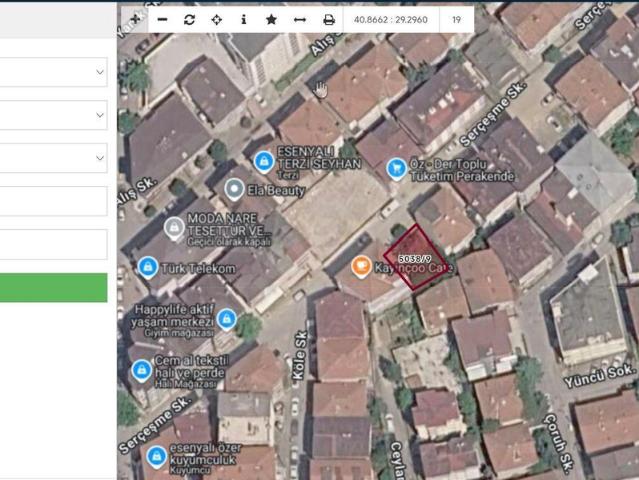Image resolution: width=639 pixels, height=480 pixels.
Task: Click Ela Beauty location marker
Action: click(x=234, y=189)
